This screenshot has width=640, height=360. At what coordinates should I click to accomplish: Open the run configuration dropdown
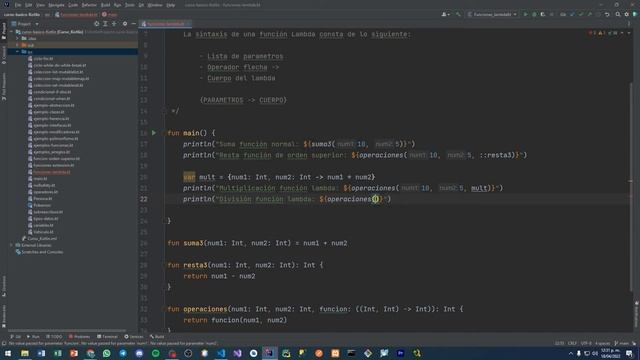(493, 14)
